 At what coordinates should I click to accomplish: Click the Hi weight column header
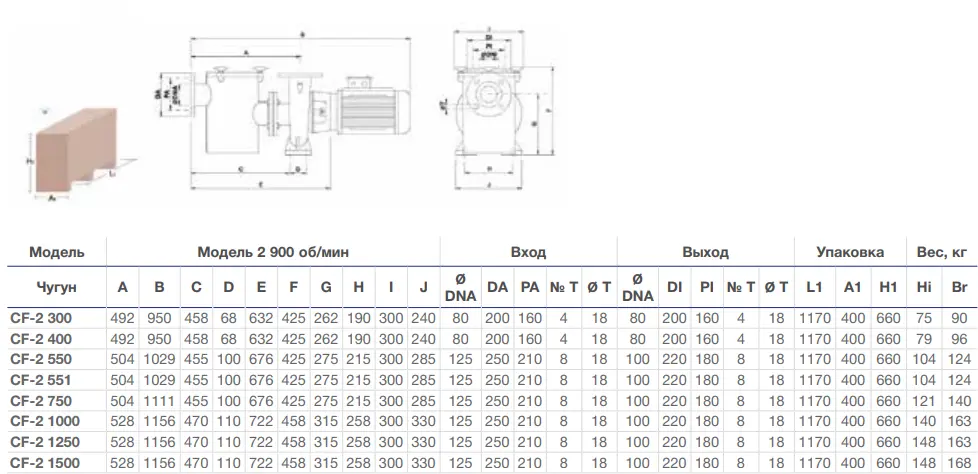pyautogui.click(x=924, y=287)
